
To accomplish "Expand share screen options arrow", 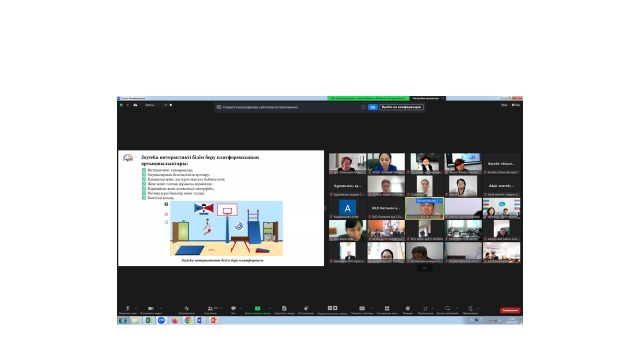I will coord(270,309).
